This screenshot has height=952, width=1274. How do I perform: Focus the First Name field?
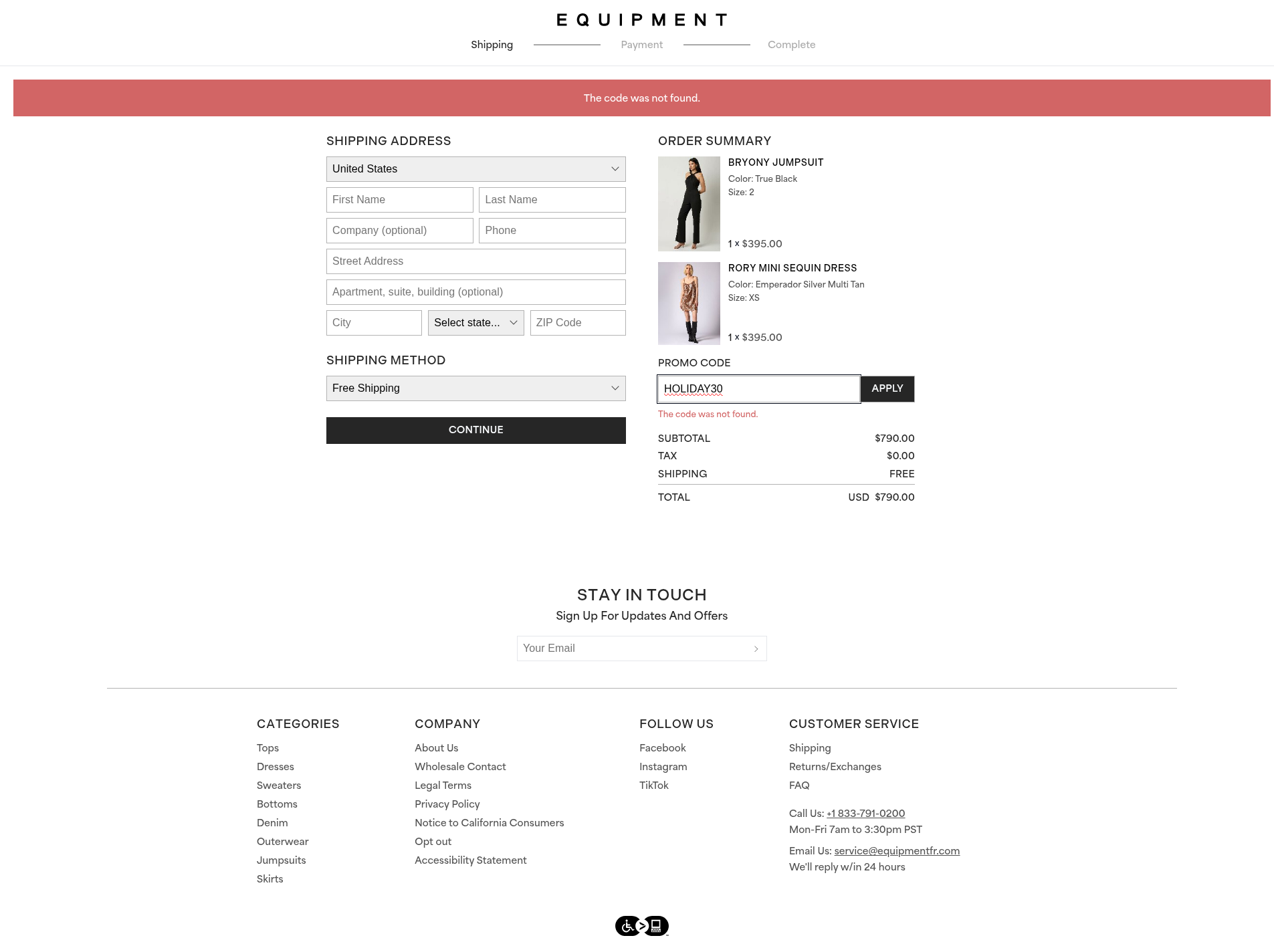coord(399,200)
